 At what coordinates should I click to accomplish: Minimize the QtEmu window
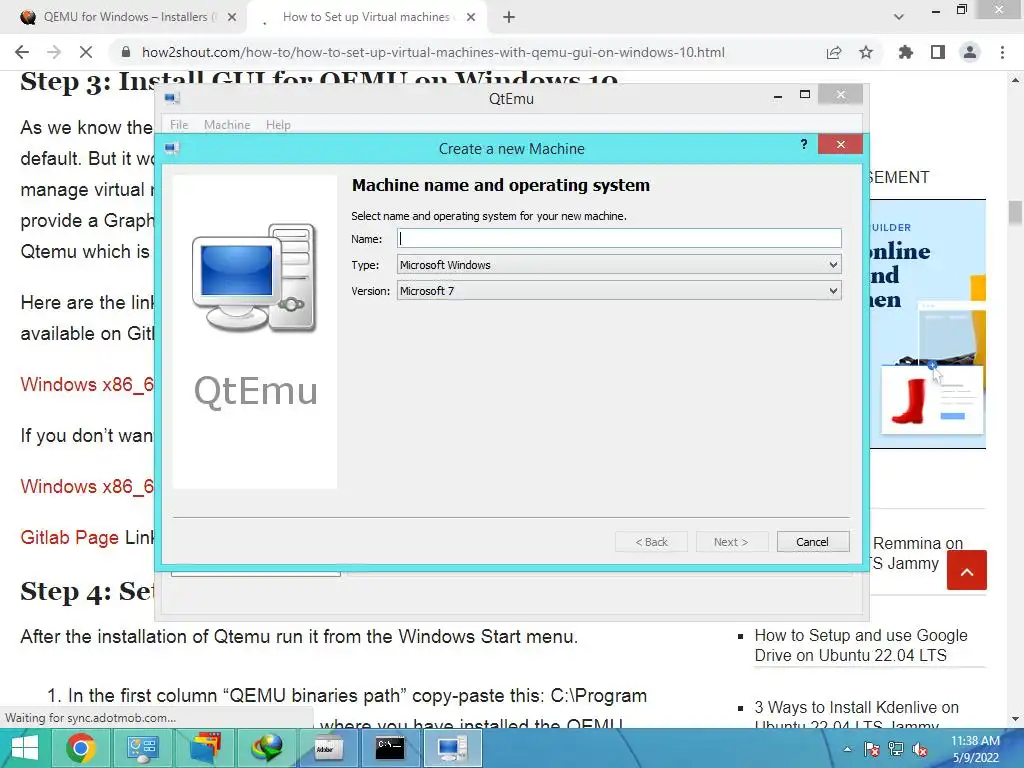pyautogui.click(x=778, y=95)
